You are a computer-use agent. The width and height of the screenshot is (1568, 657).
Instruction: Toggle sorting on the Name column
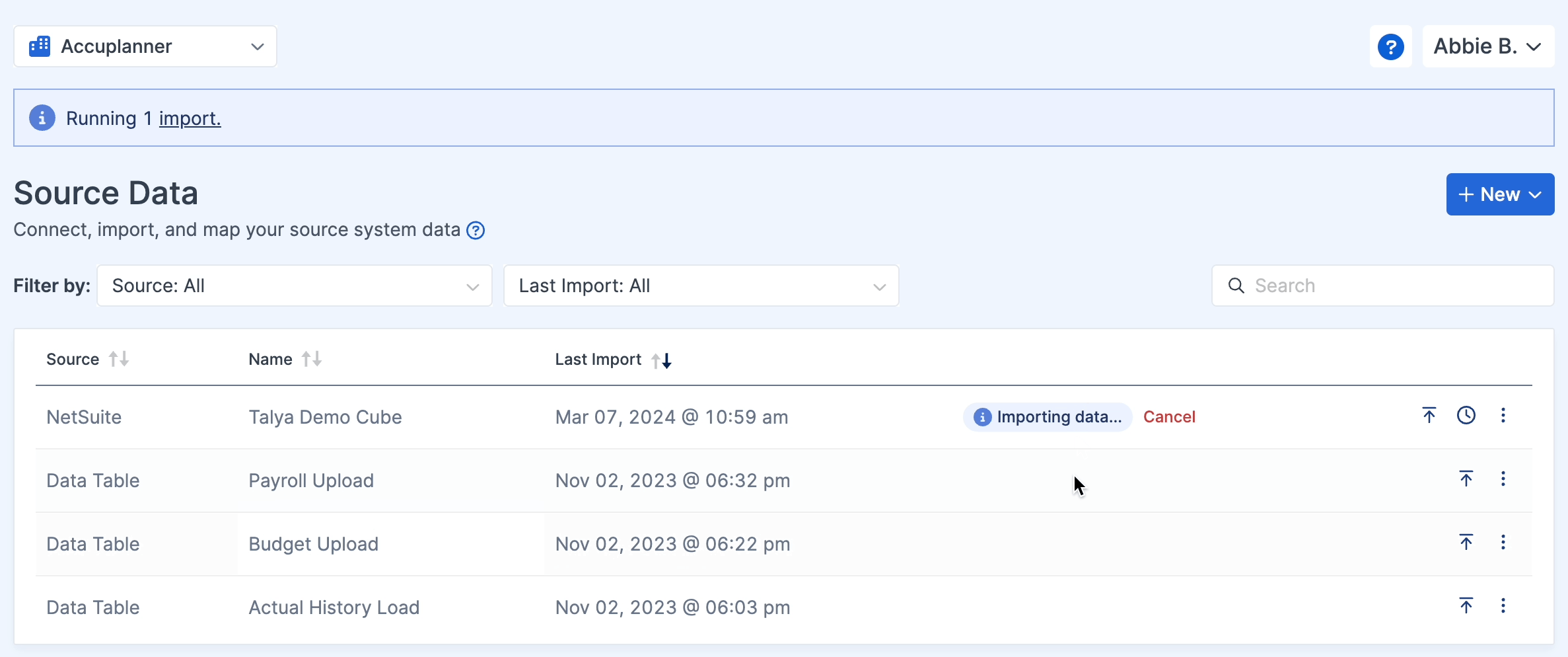(310, 358)
